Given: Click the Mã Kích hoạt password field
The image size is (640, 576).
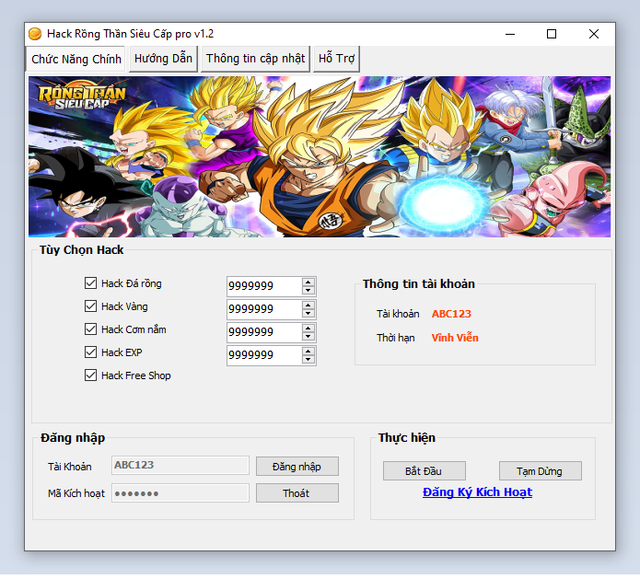Looking at the screenshot, I should [x=180, y=493].
